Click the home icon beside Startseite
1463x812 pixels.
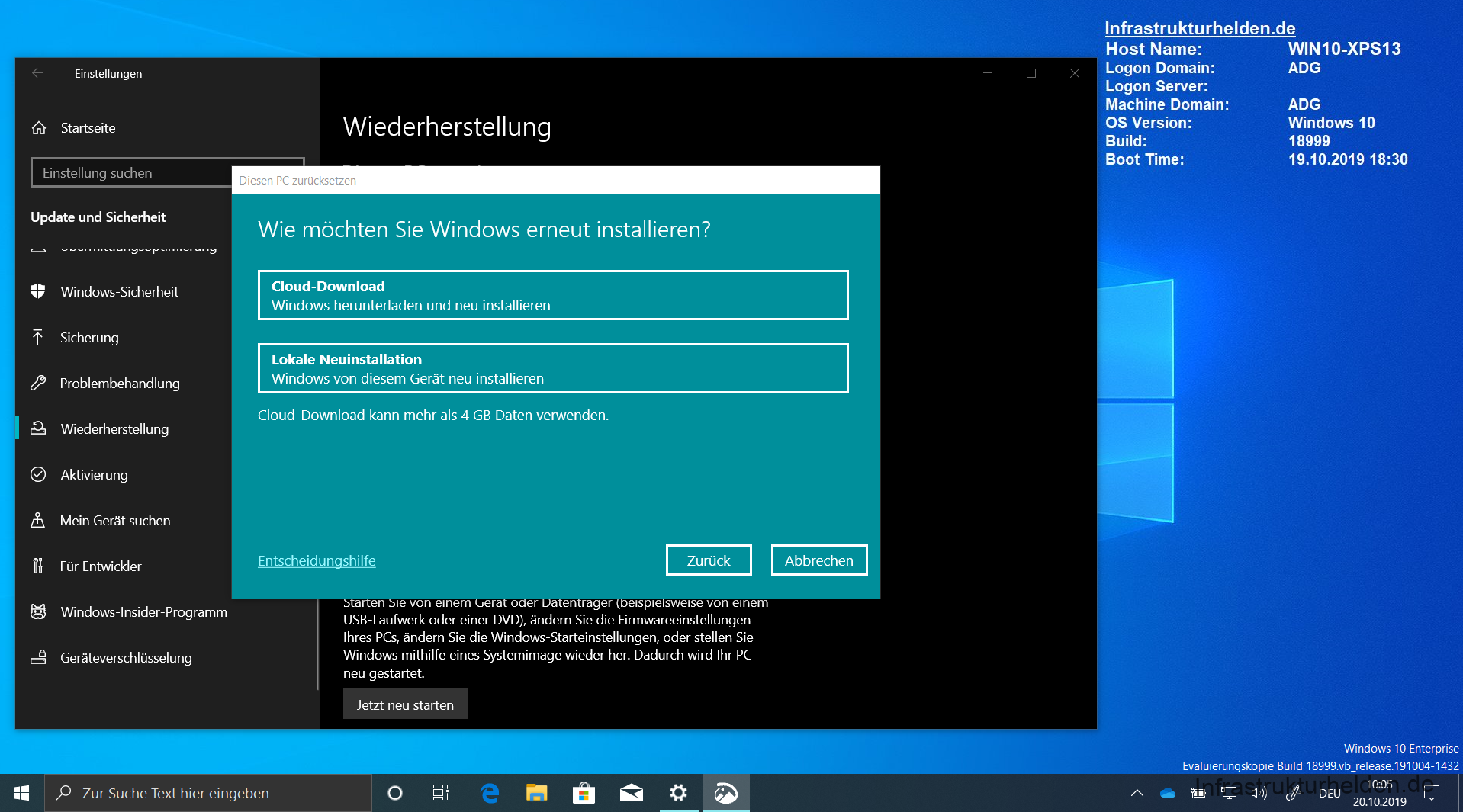[x=39, y=128]
